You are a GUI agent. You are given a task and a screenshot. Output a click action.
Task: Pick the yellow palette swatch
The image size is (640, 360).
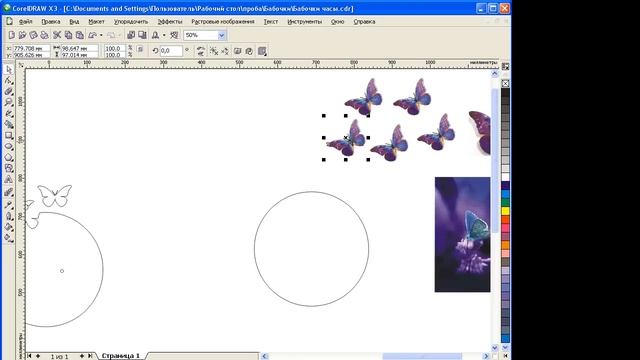pos(505,211)
